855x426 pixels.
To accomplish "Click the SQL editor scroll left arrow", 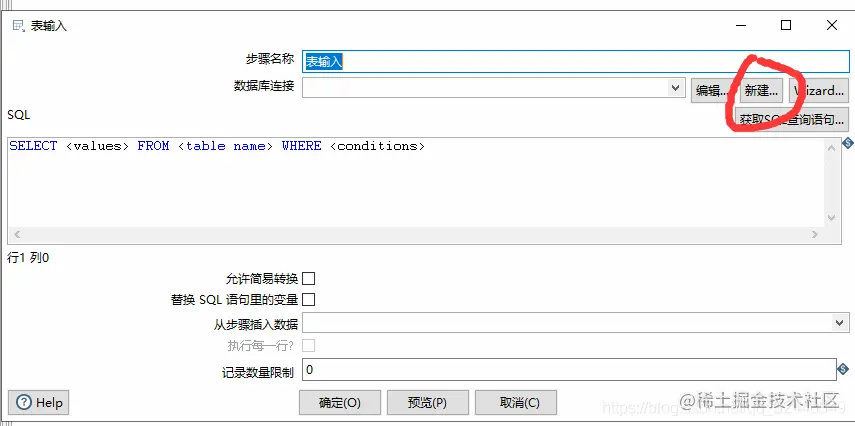I will click(x=16, y=235).
